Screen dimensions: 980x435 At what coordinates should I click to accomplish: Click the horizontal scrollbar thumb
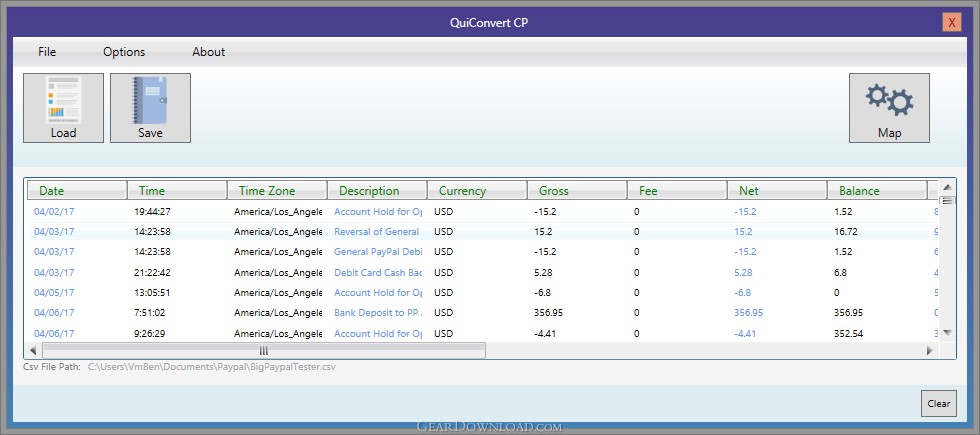click(x=264, y=351)
